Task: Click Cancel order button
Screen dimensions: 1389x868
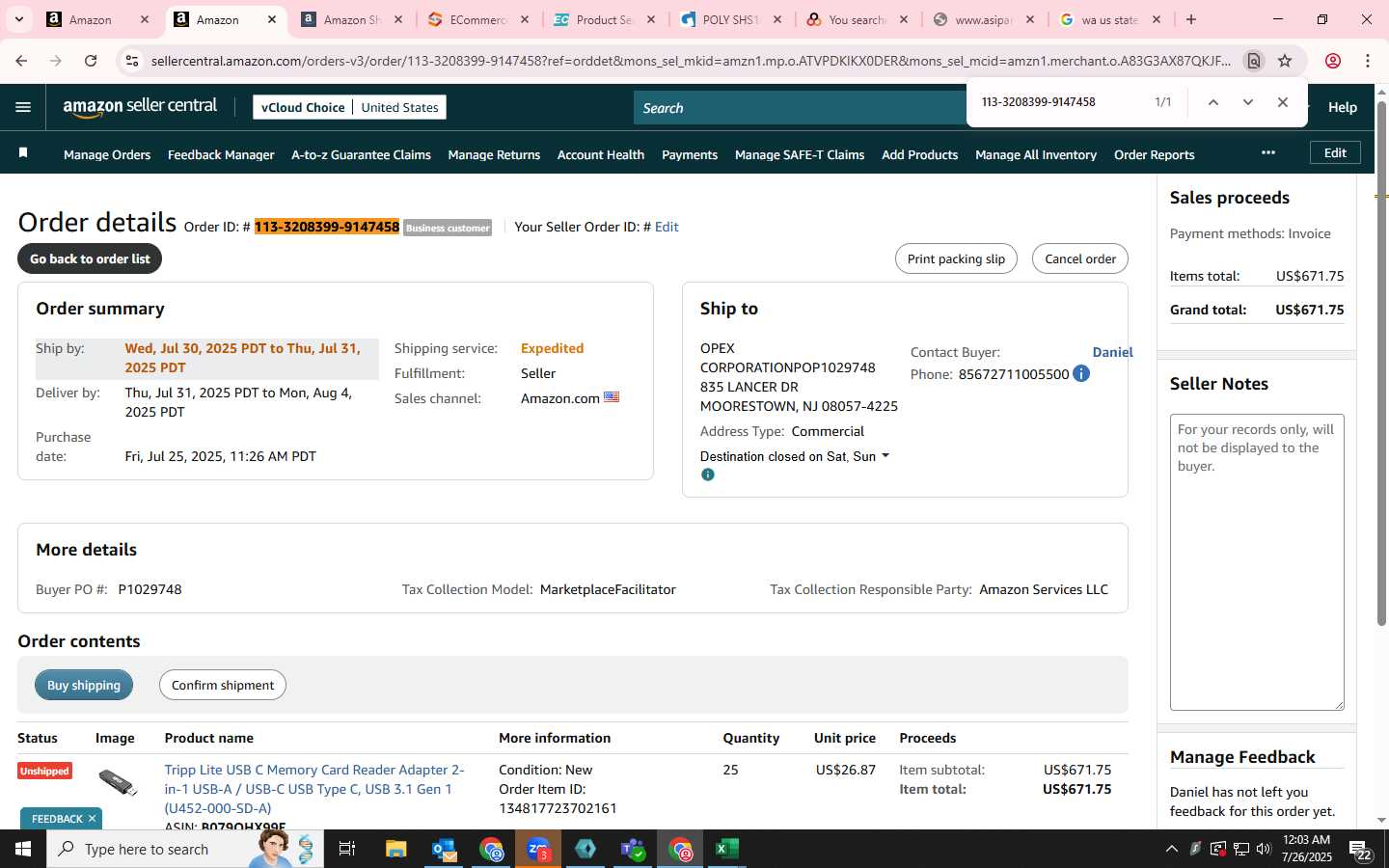Action: coord(1080,258)
